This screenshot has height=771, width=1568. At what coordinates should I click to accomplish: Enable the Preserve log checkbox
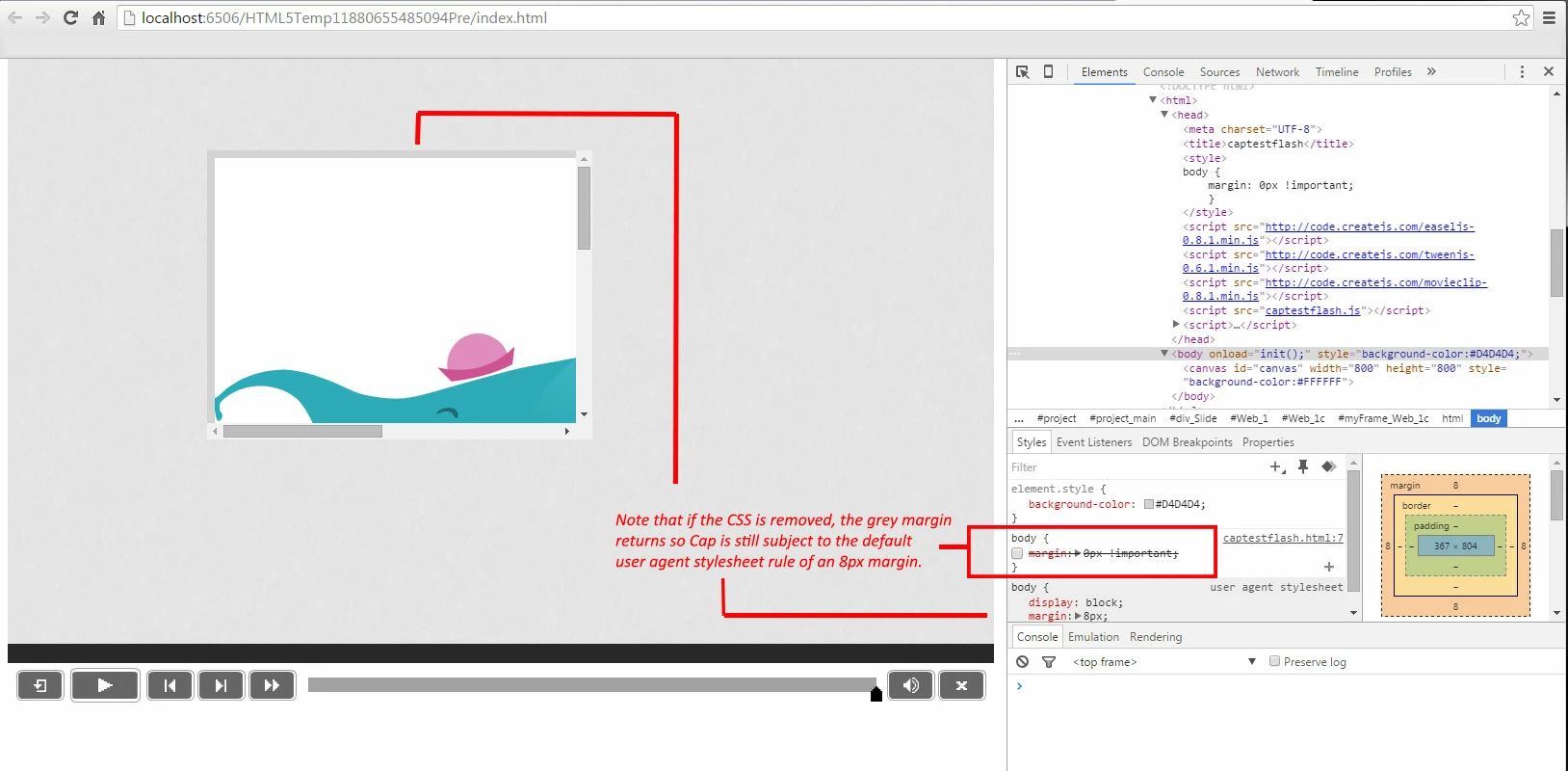pos(1274,661)
